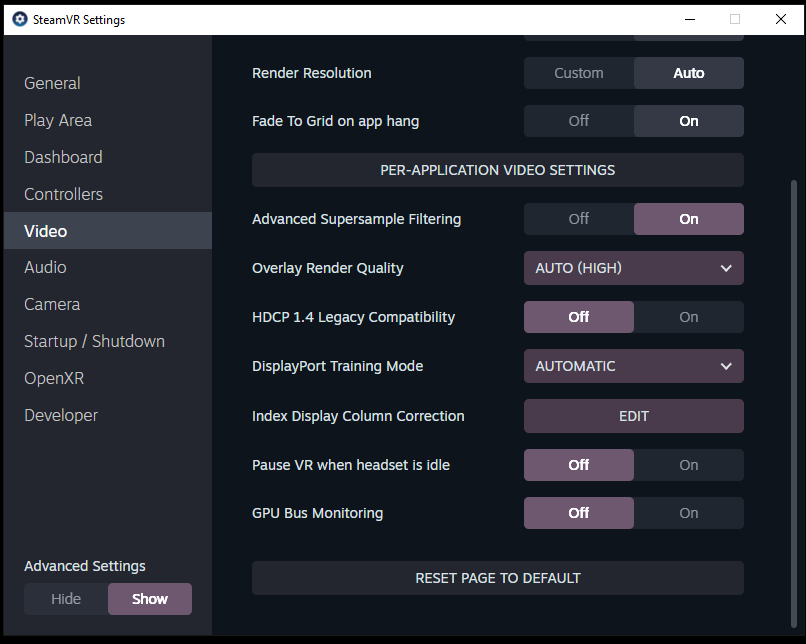Disable Advanced Supersample Filtering
Screen dimensions: 806x644
click(579, 219)
